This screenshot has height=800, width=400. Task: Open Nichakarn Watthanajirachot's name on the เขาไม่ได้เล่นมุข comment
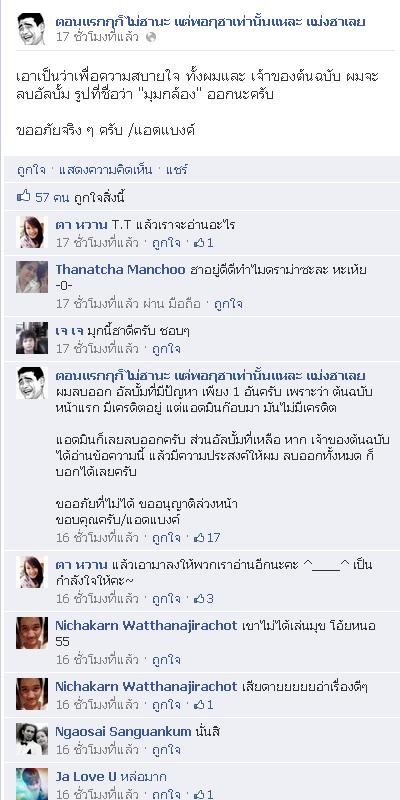[146, 626]
